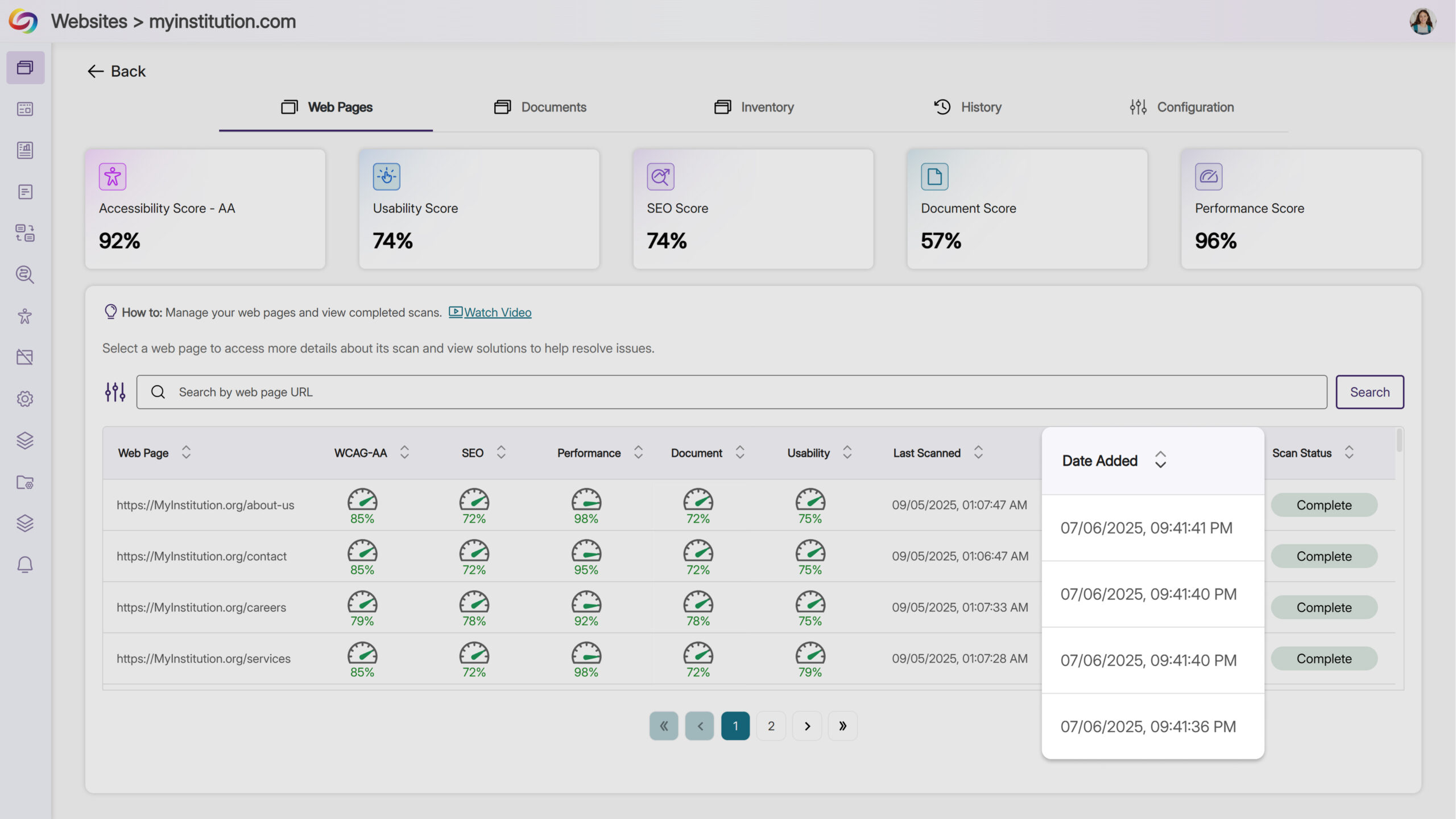Go to next page arrow
The height and width of the screenshot is (819, 1456).
[x=807, y=726]
